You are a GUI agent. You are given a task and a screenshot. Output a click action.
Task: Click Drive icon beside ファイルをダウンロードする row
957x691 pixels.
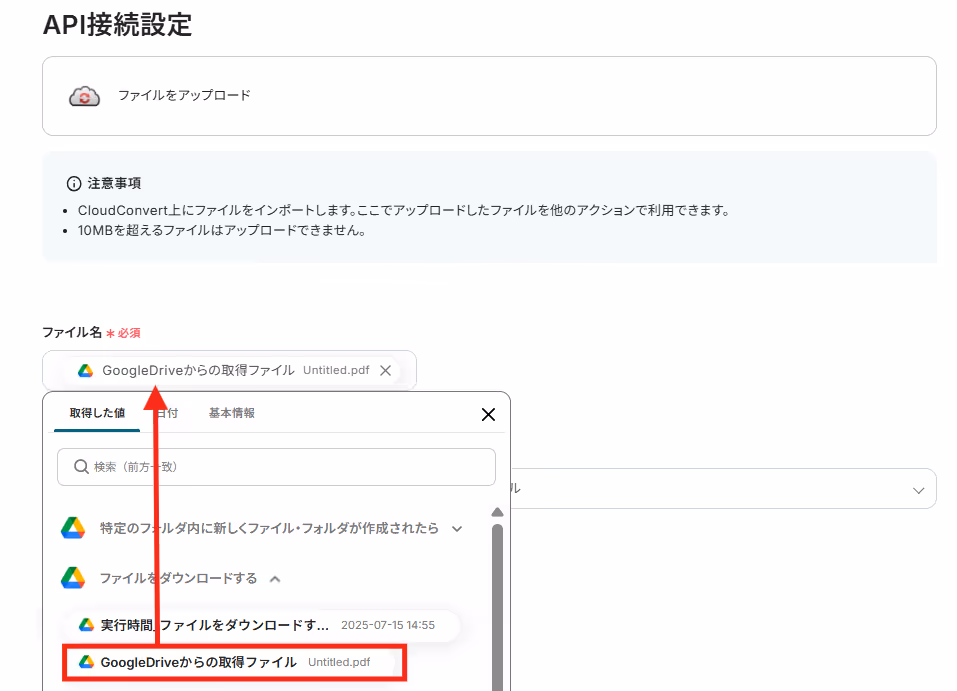[x=73, y=577]
